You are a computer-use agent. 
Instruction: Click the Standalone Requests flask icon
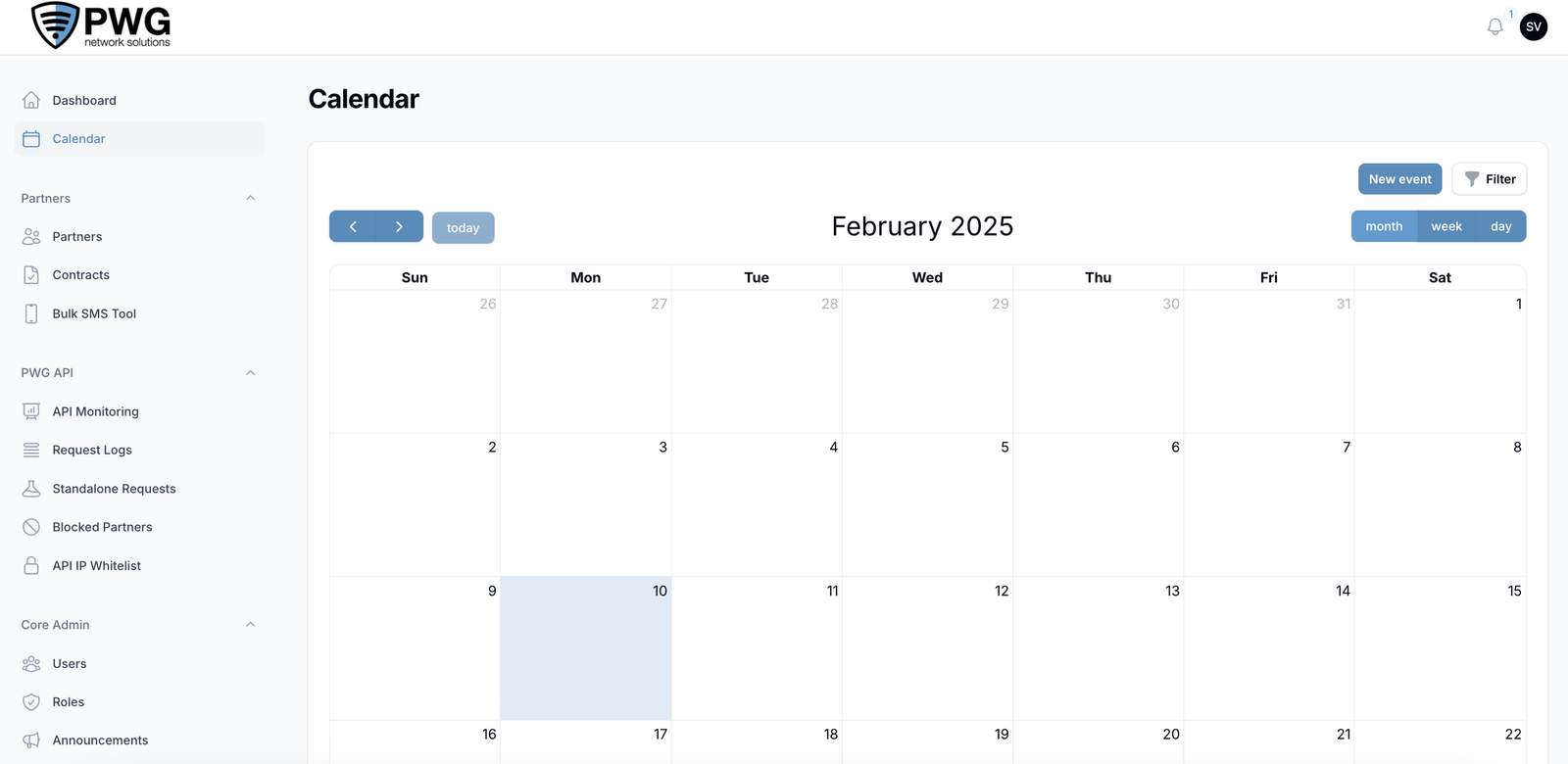(x=31, y=489)
